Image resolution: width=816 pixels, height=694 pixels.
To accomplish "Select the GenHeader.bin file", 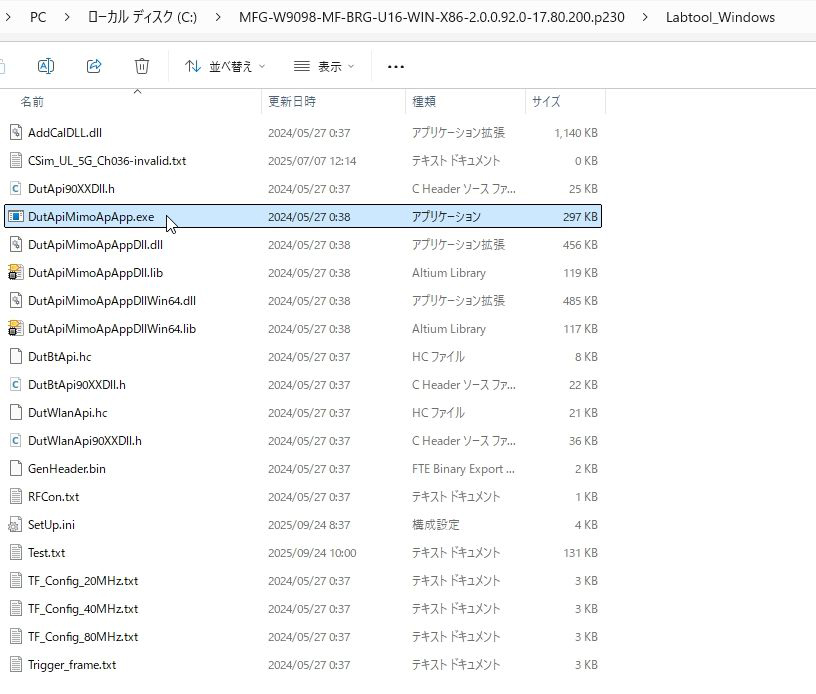I will pos(66,468).
